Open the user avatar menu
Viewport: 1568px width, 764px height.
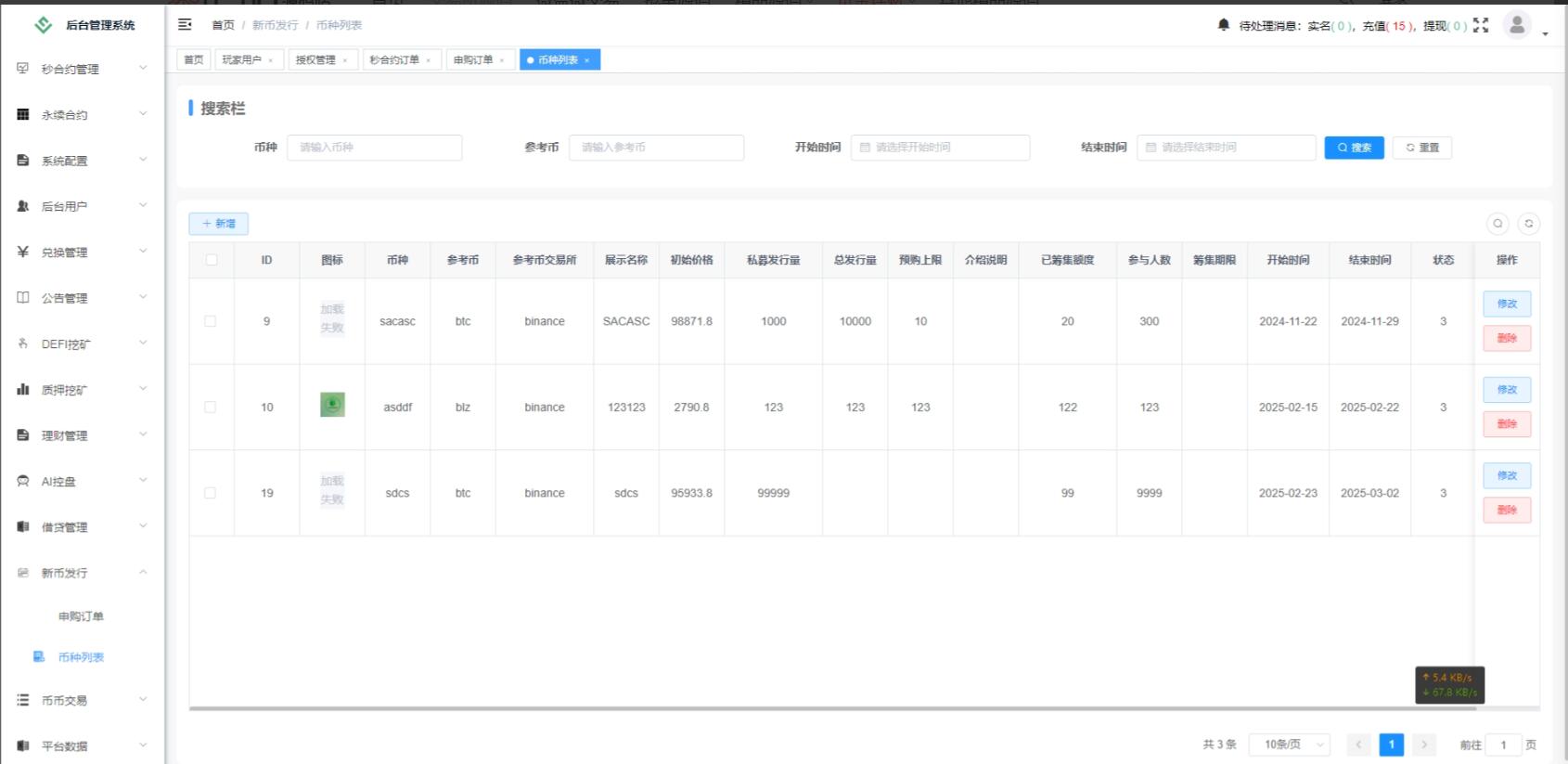[x=1517, y=25]
